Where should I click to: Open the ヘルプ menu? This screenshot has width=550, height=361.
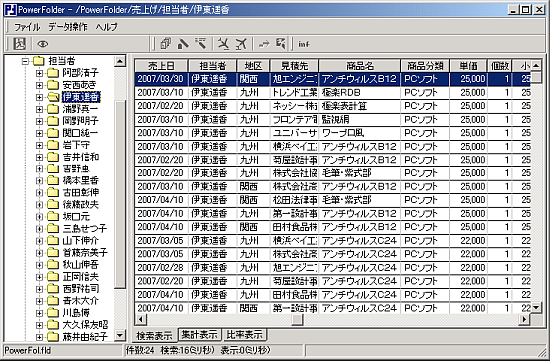pyautogui.click(x=107, y=27)
